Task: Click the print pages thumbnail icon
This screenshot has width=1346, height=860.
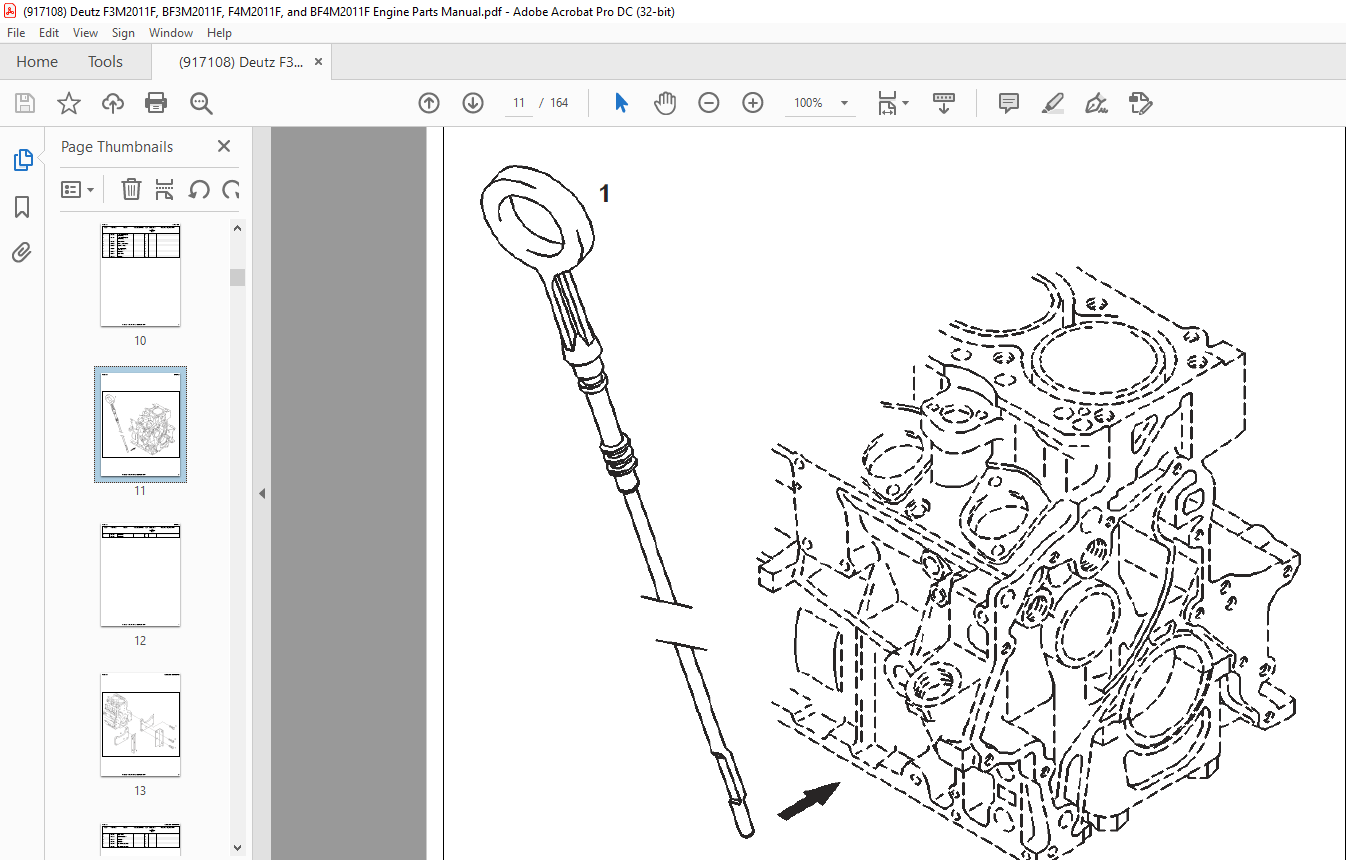Action: [165, 189]
